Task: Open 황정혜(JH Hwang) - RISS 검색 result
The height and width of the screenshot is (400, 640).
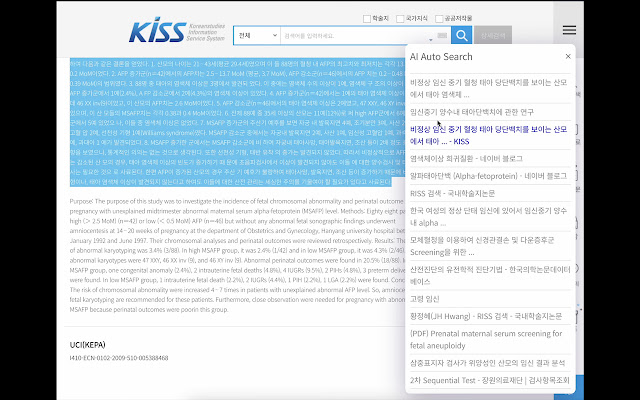Action: tap(486, 316)
